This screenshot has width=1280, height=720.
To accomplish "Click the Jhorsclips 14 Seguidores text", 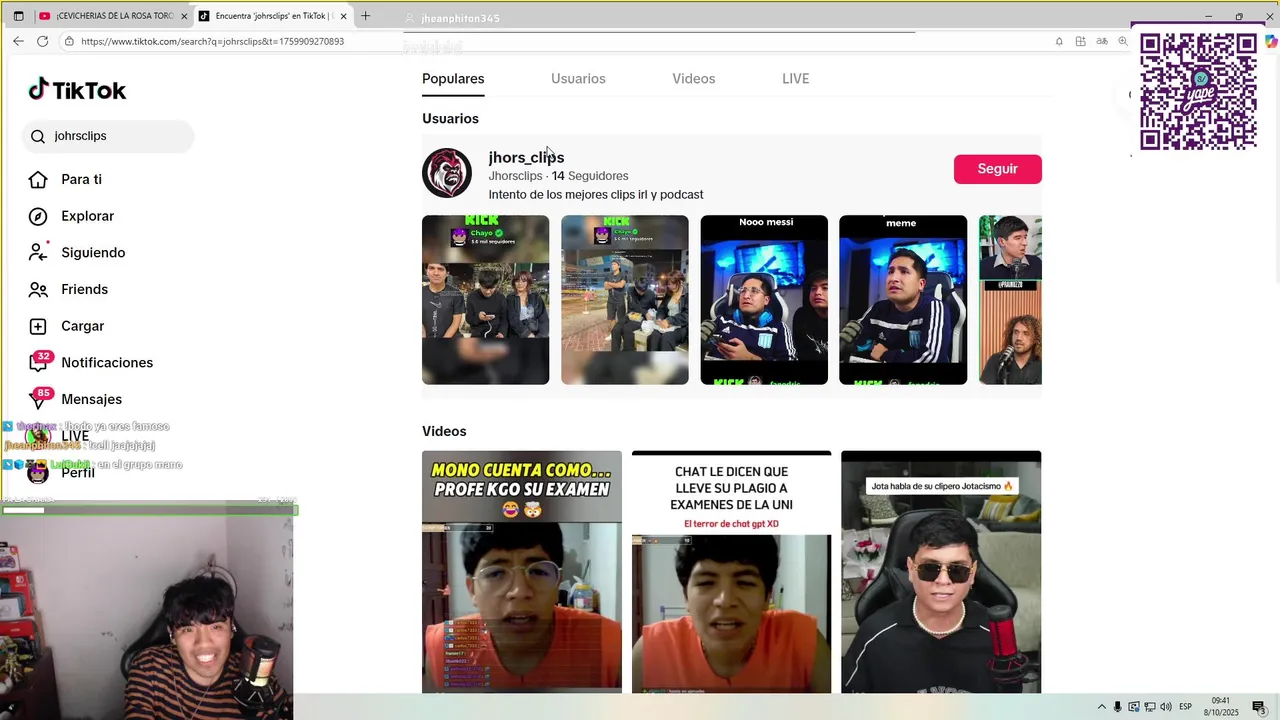I will 558,176.
